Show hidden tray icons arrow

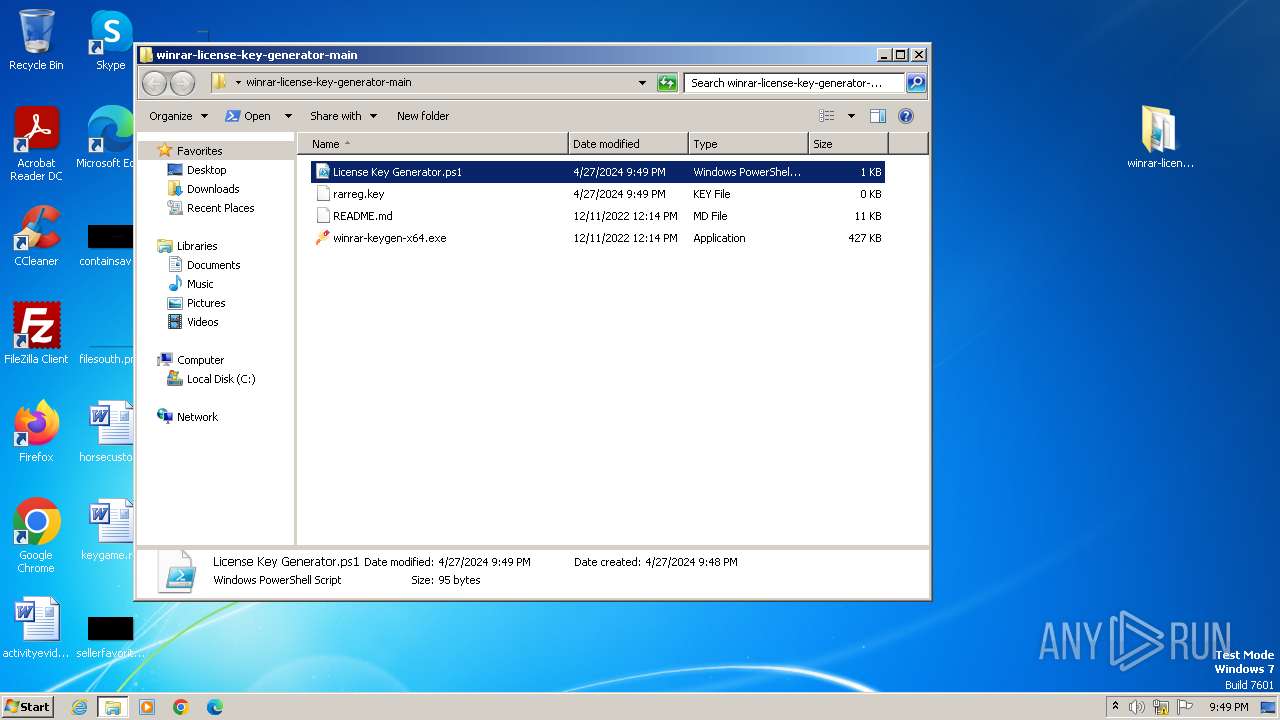pyautogui.click(x=1115, y=707)
